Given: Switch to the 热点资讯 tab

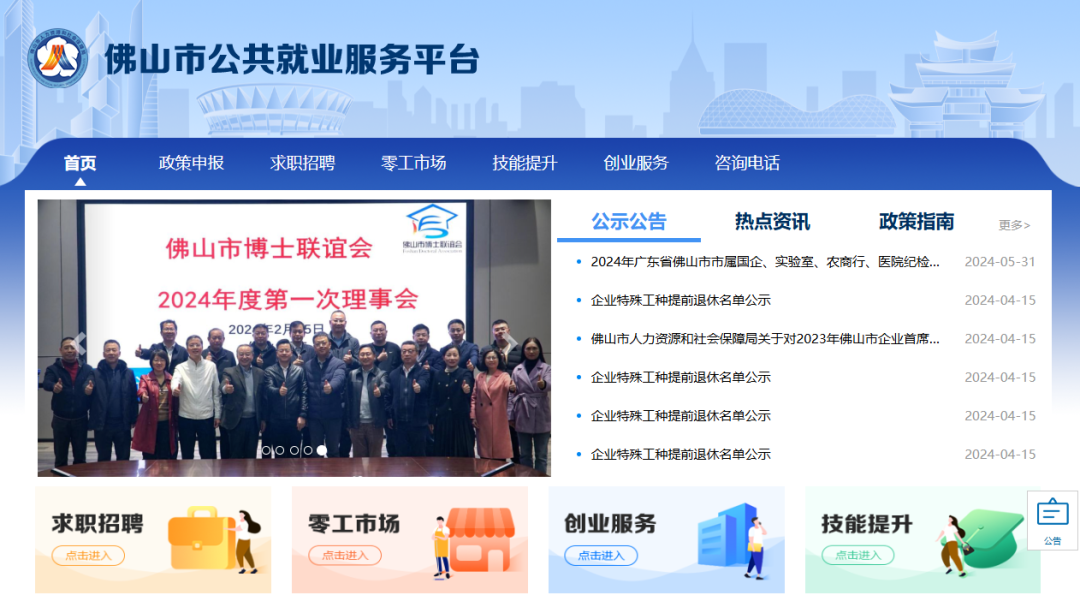Looking at the screenshot, I should 772,222.
